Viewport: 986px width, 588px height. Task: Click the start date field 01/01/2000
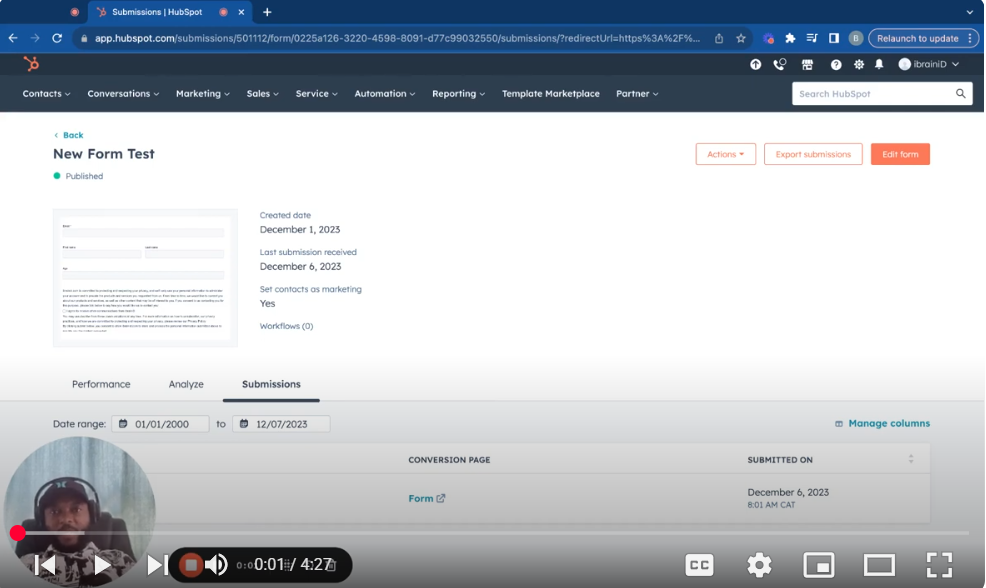(160, 424)
